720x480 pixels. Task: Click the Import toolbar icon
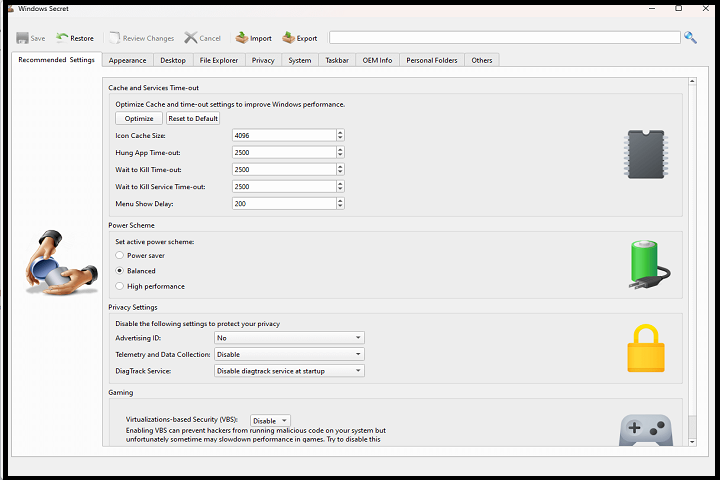[x=242, y=38]
